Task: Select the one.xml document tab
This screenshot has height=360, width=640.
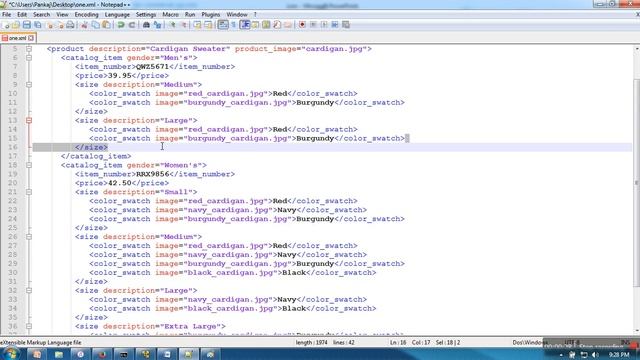Action: pos(18,38)
